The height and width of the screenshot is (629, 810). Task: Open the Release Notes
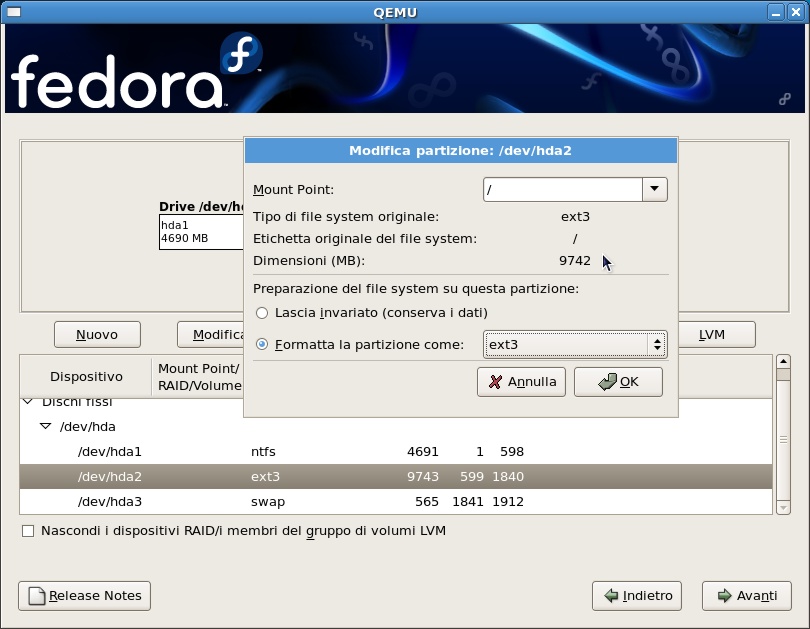click(85, 596)
